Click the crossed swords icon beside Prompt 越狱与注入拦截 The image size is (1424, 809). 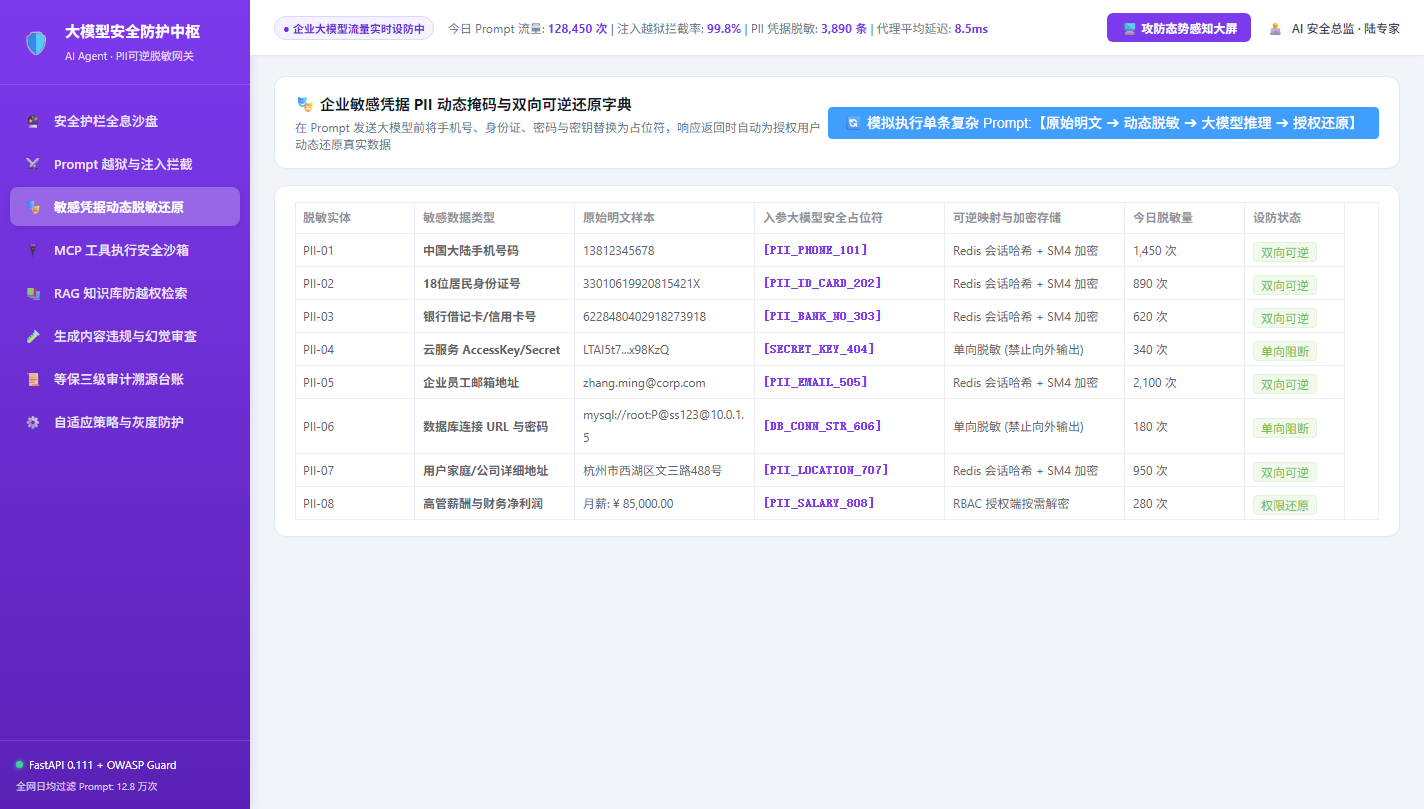pos(33,164)
